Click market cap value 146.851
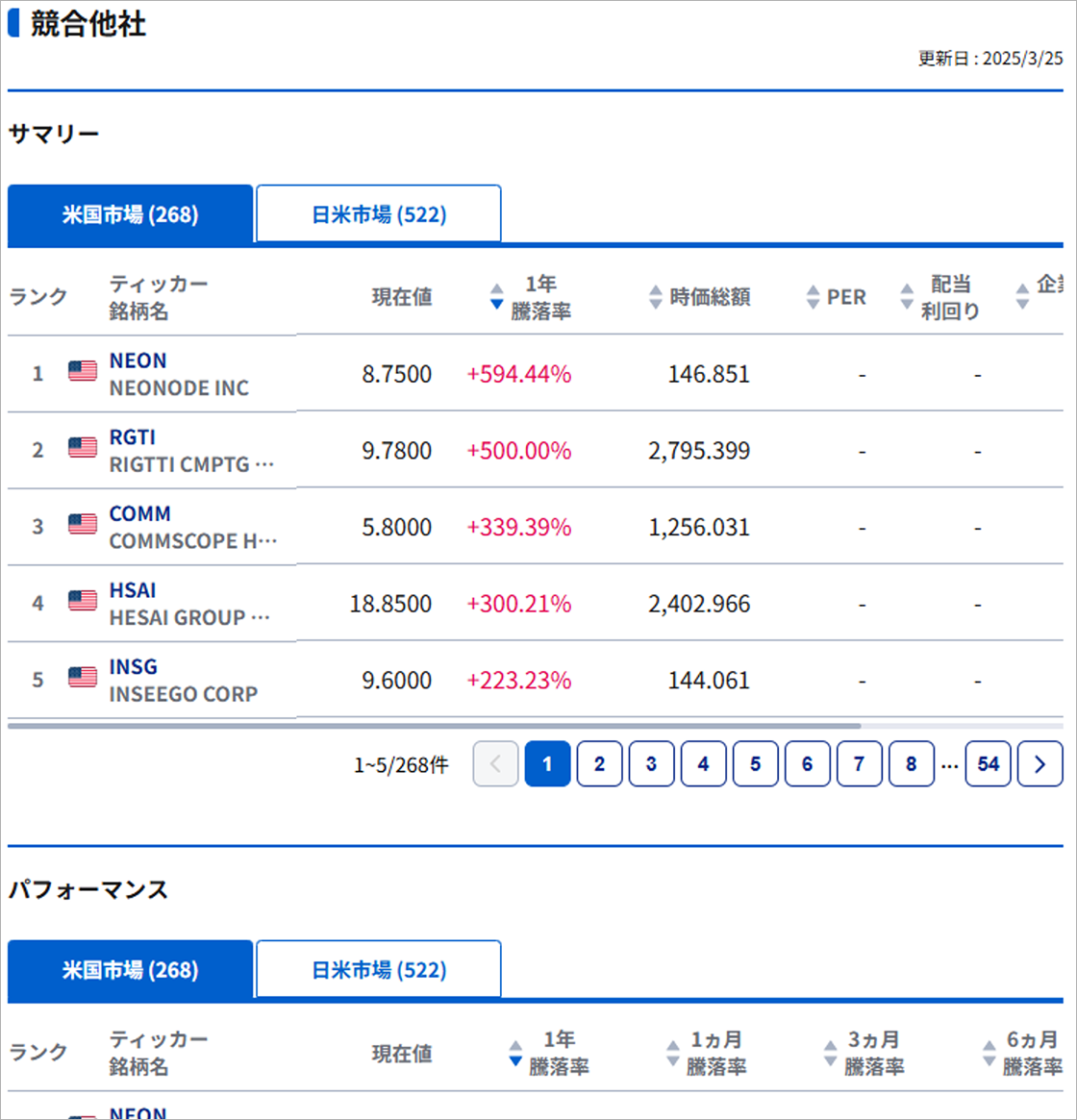Image resolution: width=1077 pixels, height=1120 pixels. click(x=709, y=374)
